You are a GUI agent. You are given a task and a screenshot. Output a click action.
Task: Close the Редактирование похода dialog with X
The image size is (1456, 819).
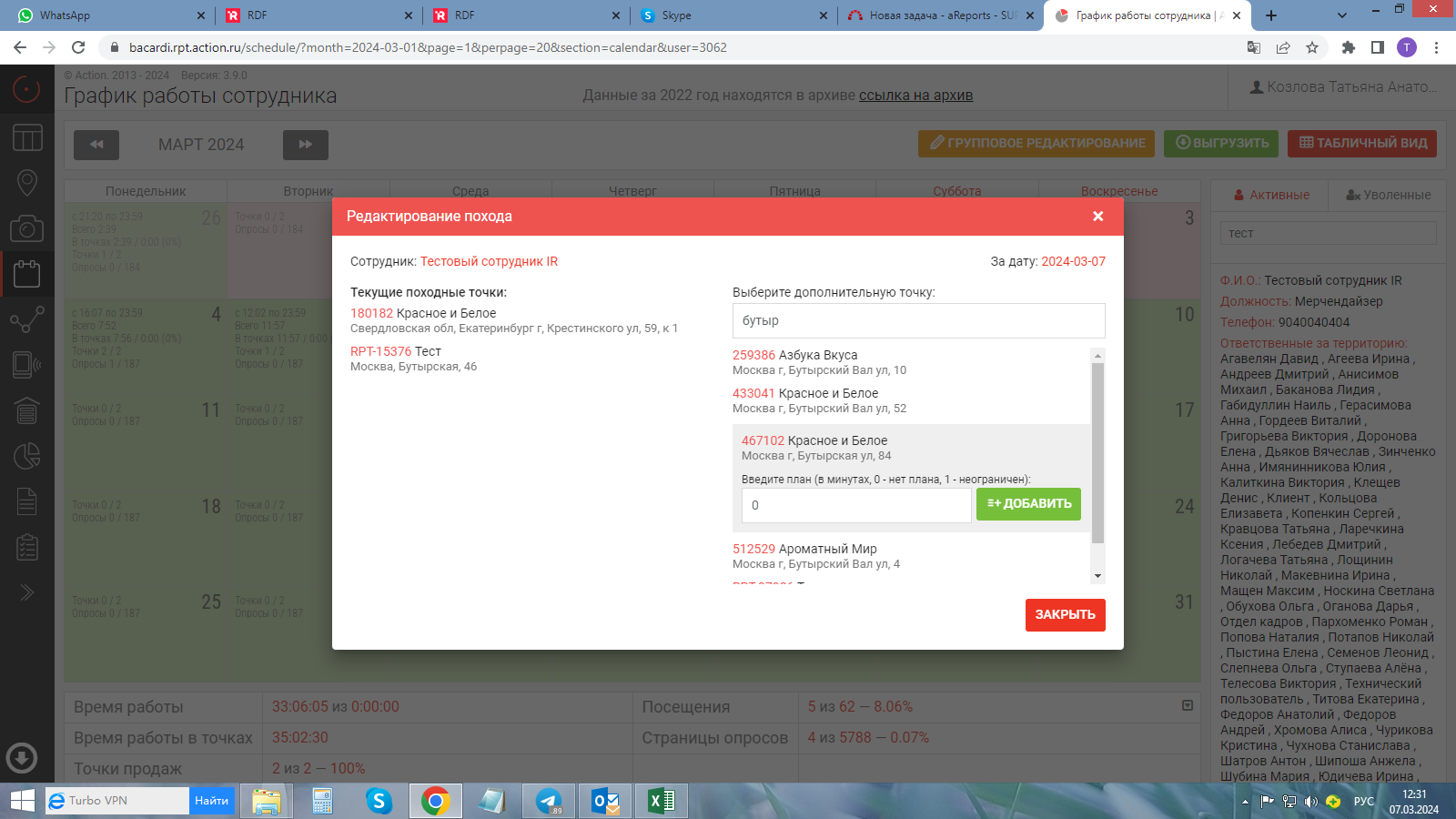1098,217
